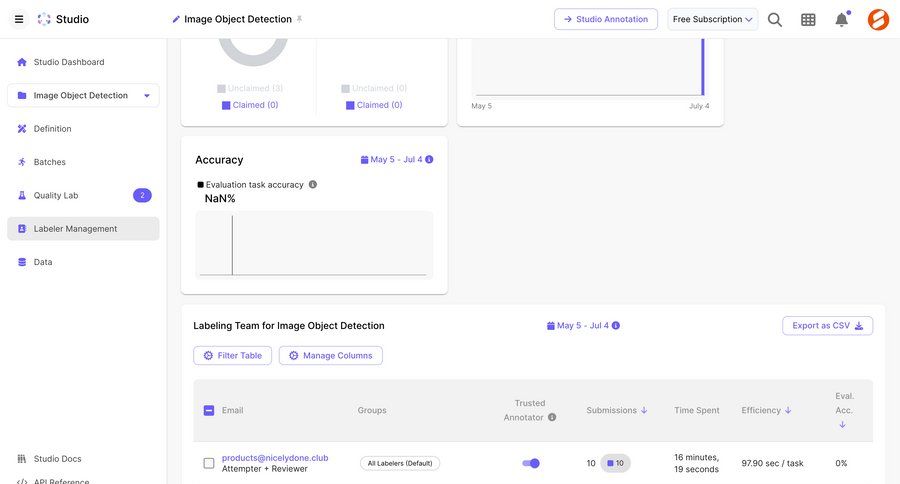
Task: Click the Manage Columns button
Action: (x=331, y=355)
